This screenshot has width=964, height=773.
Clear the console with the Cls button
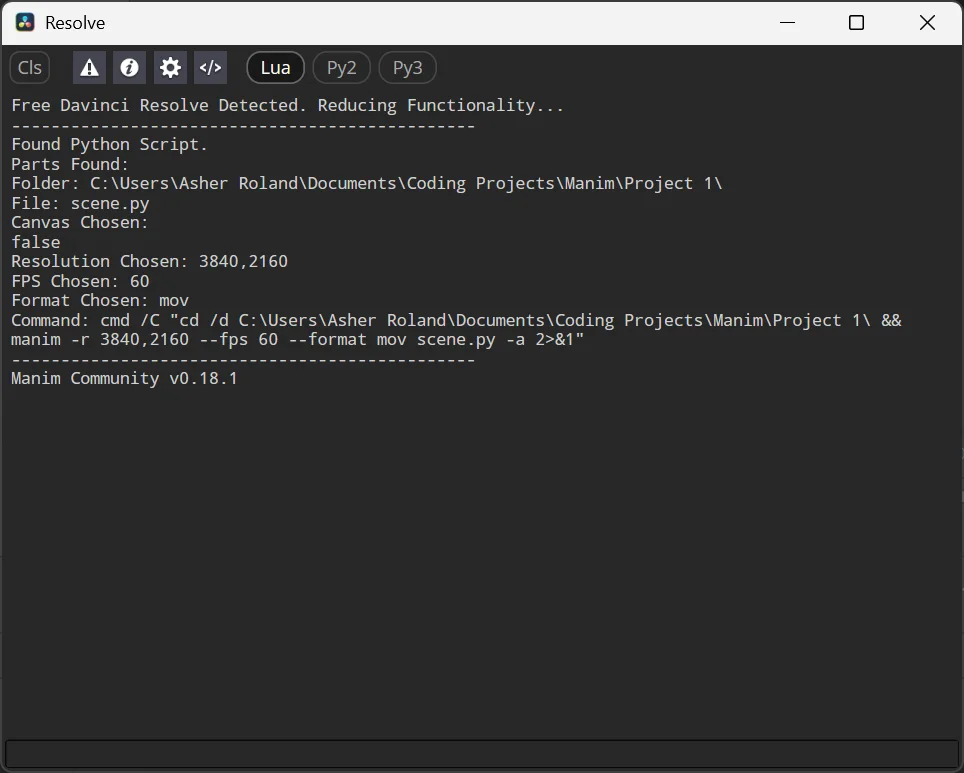coord(30,68)
